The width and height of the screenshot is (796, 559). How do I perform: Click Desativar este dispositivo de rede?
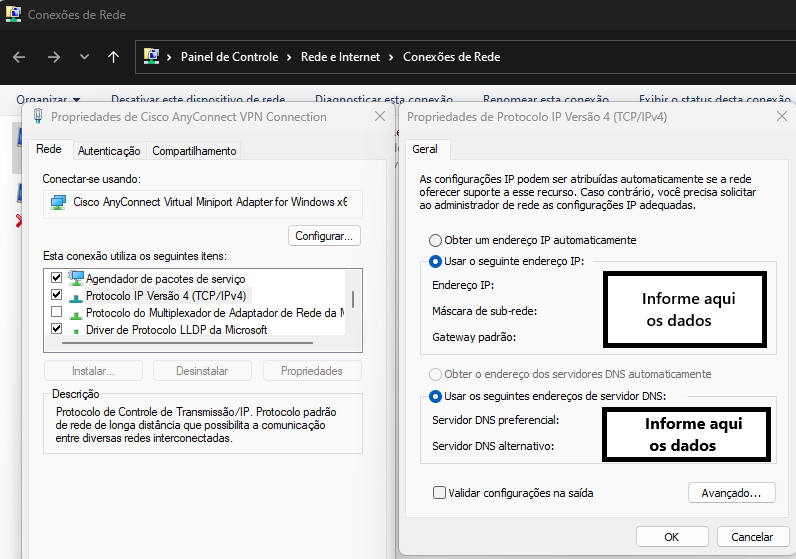click(x=198, y=99)
